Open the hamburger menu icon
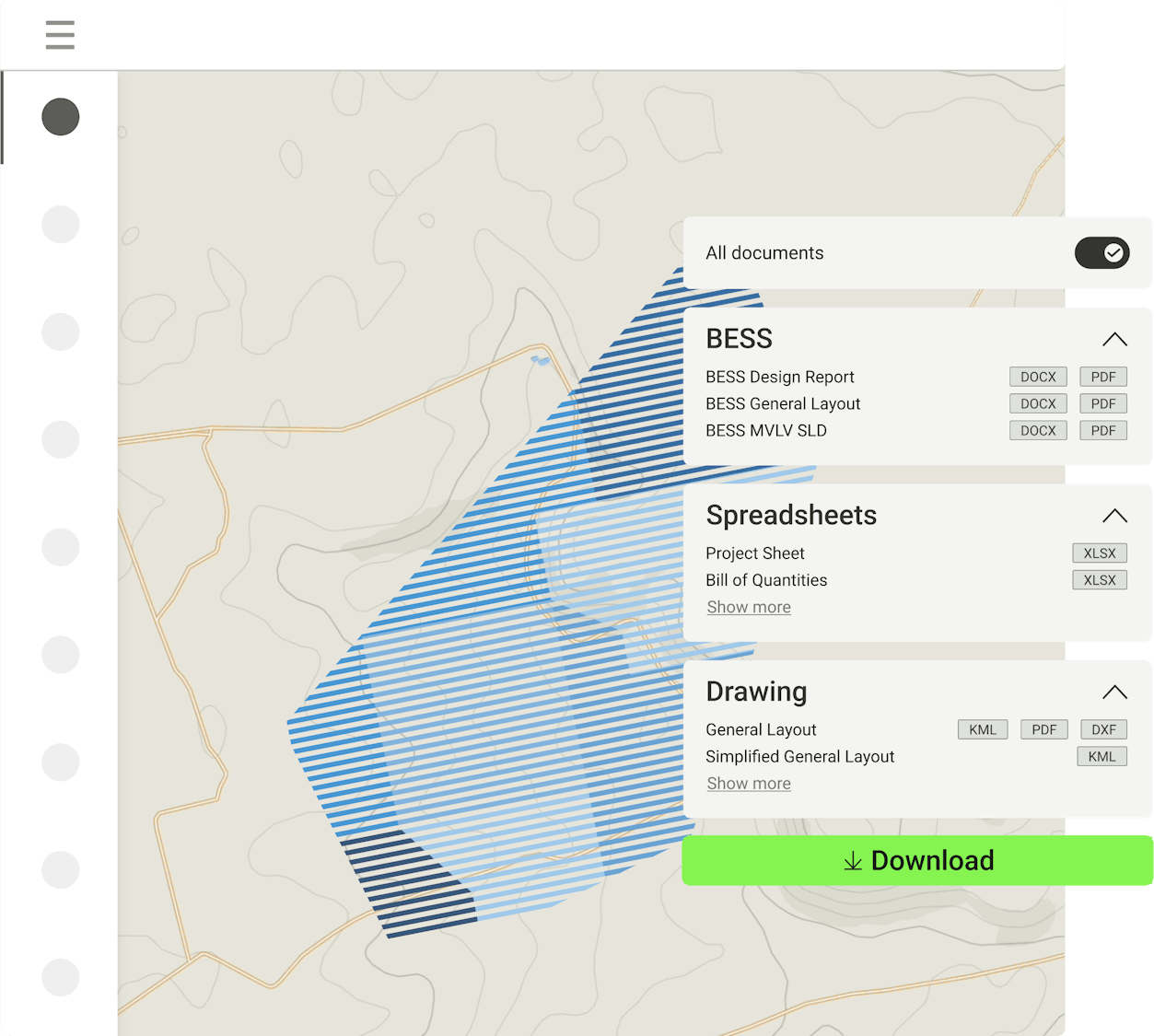This screenshot has height=1036, width=1154. point(60,35)
